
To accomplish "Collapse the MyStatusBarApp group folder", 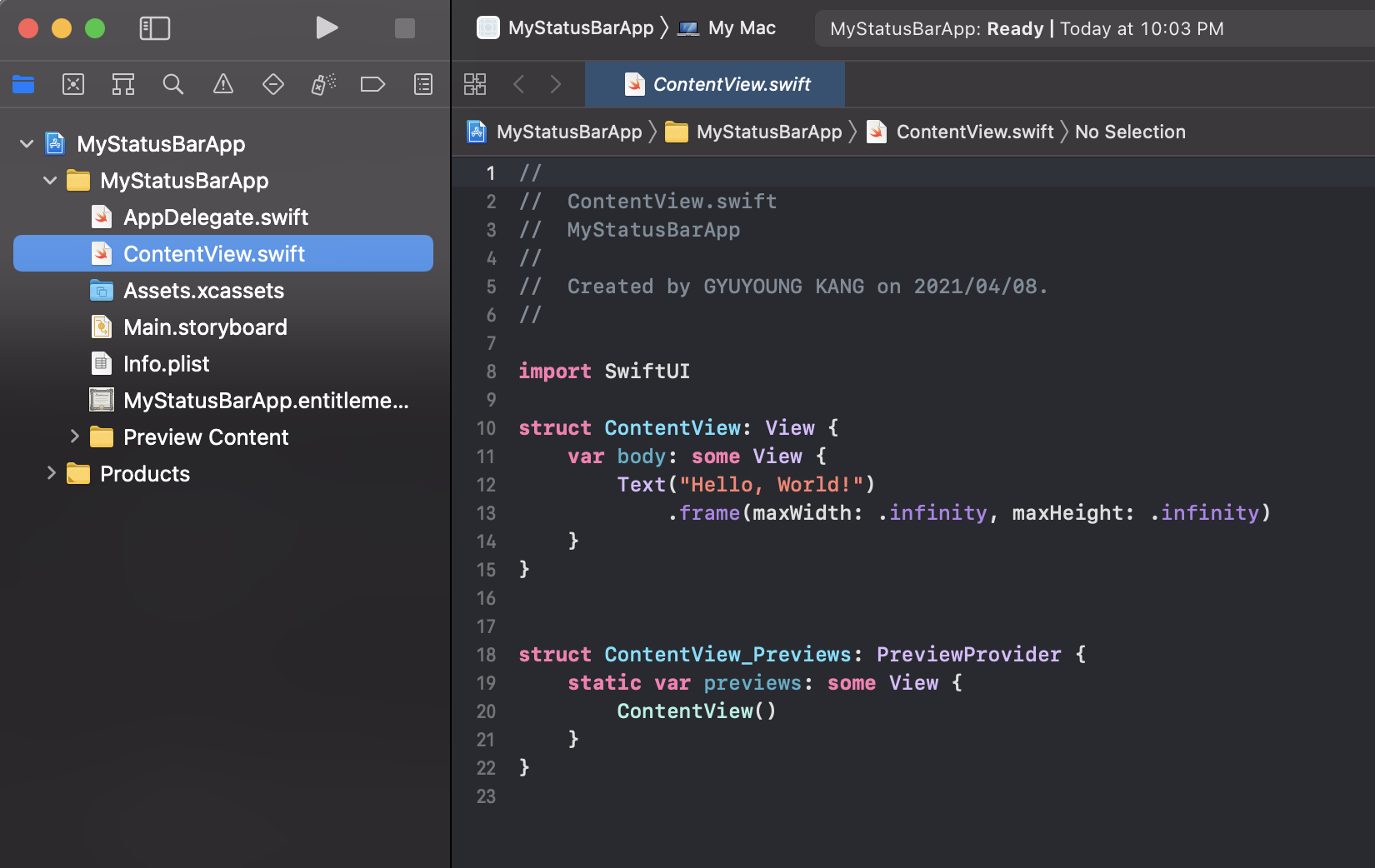I will (x=50, y=181).
